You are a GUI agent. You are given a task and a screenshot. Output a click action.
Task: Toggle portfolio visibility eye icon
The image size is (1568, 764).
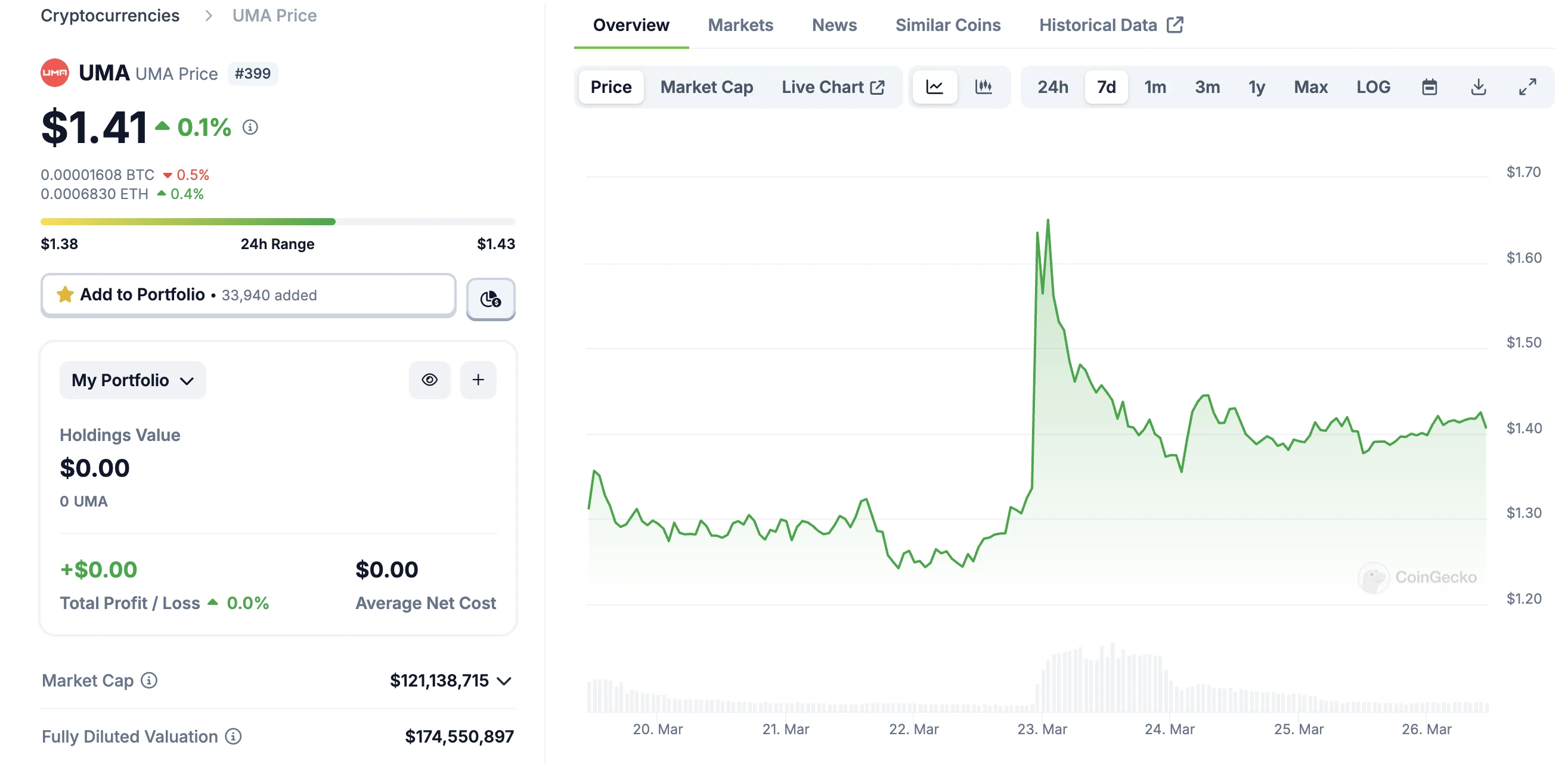(430, 380)
